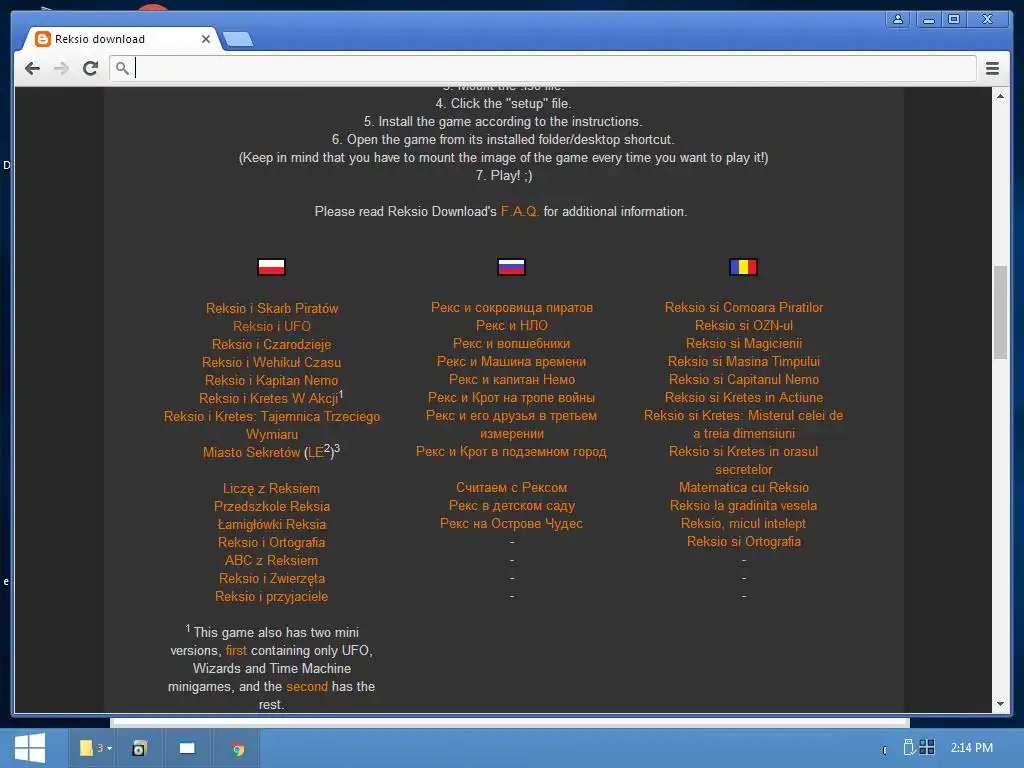This screenshot has height=768, width=1024.
Task: Open Считаем с Рексом link
Action: (511, 488)
